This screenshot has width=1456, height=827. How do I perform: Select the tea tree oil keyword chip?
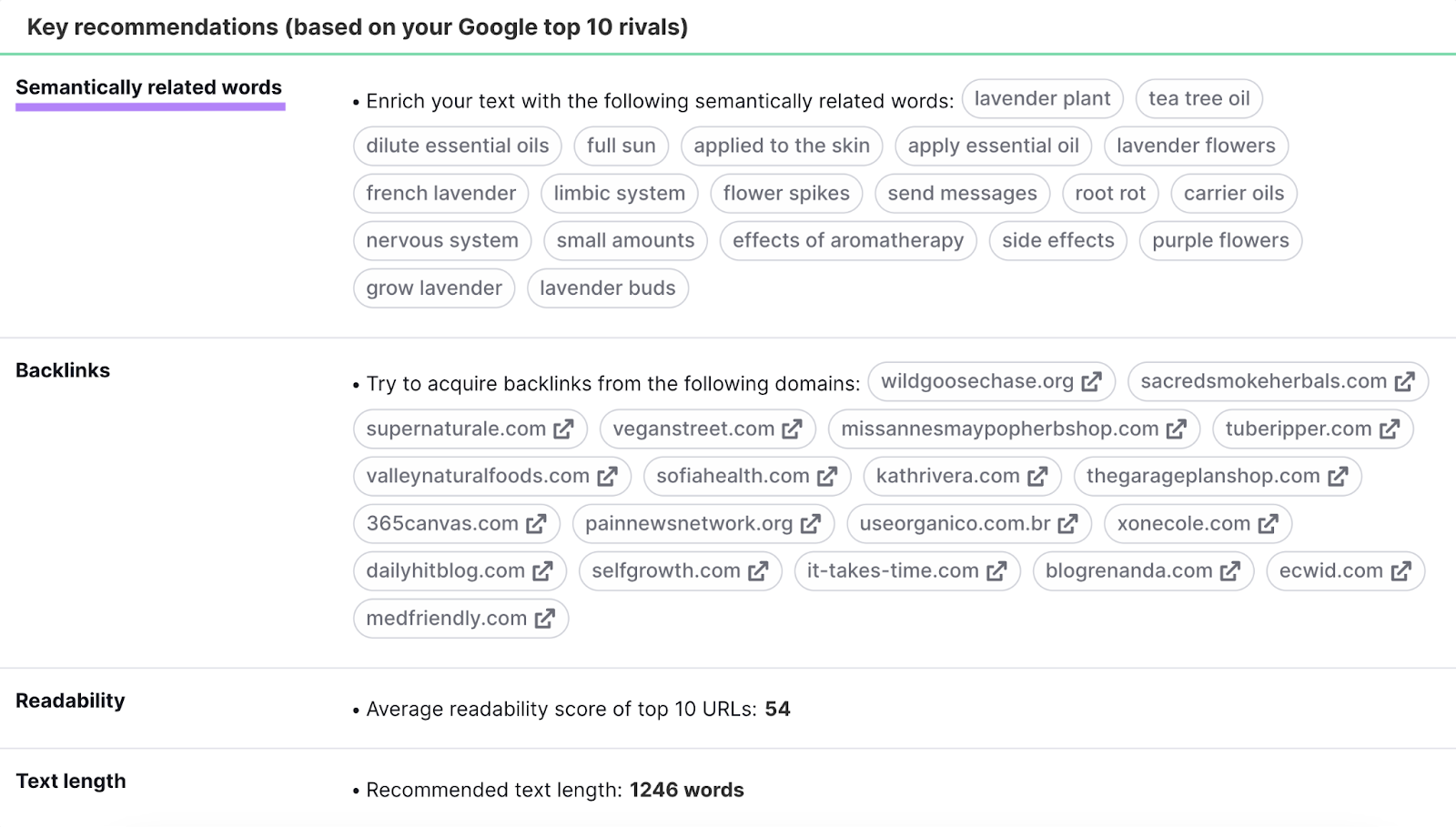tap(1198, 98)
